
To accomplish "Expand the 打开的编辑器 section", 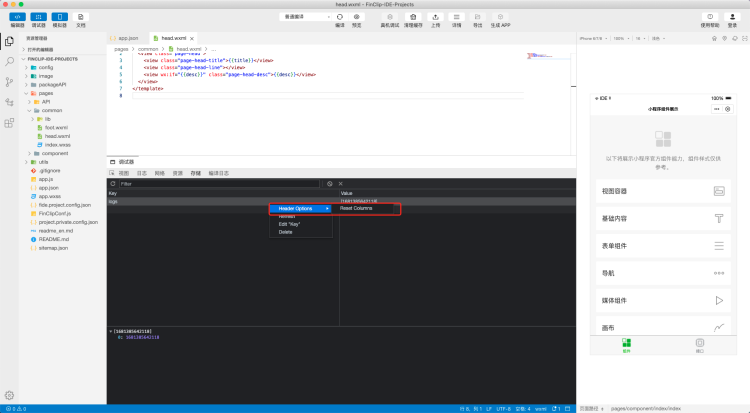I will point(38,49).
